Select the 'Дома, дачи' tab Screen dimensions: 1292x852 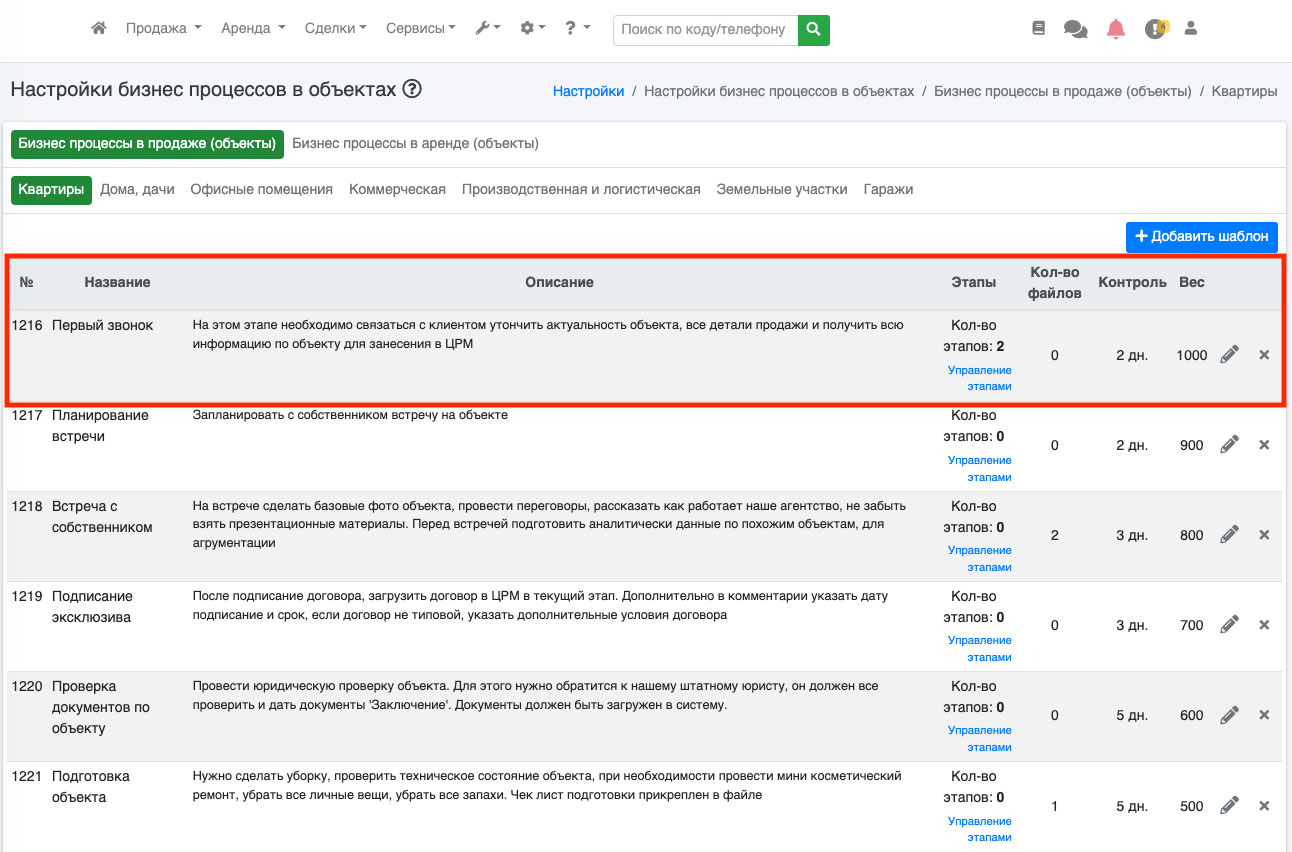click(x=137, y=189)
